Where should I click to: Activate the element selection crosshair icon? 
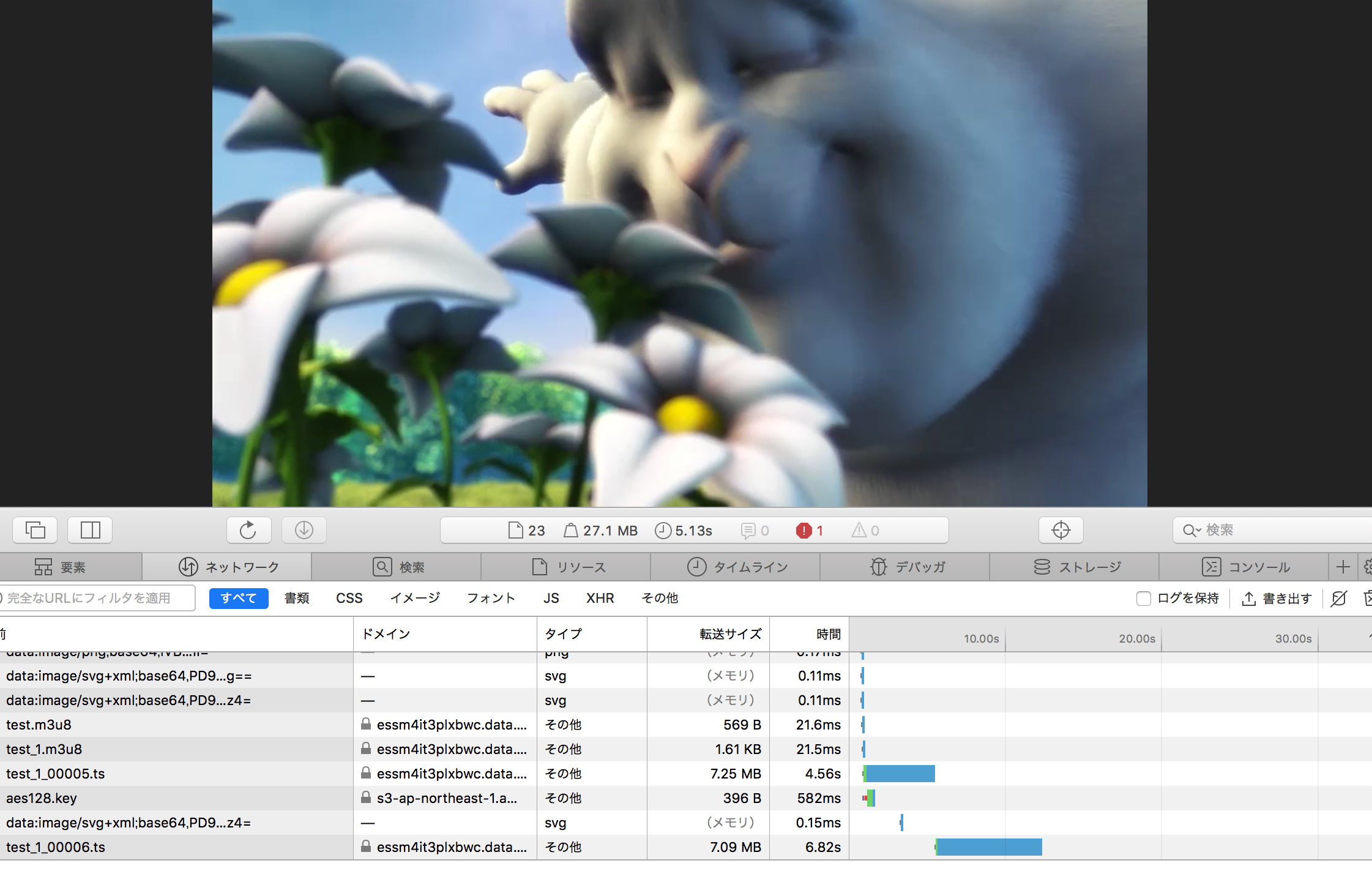(x=1061, y=530)
